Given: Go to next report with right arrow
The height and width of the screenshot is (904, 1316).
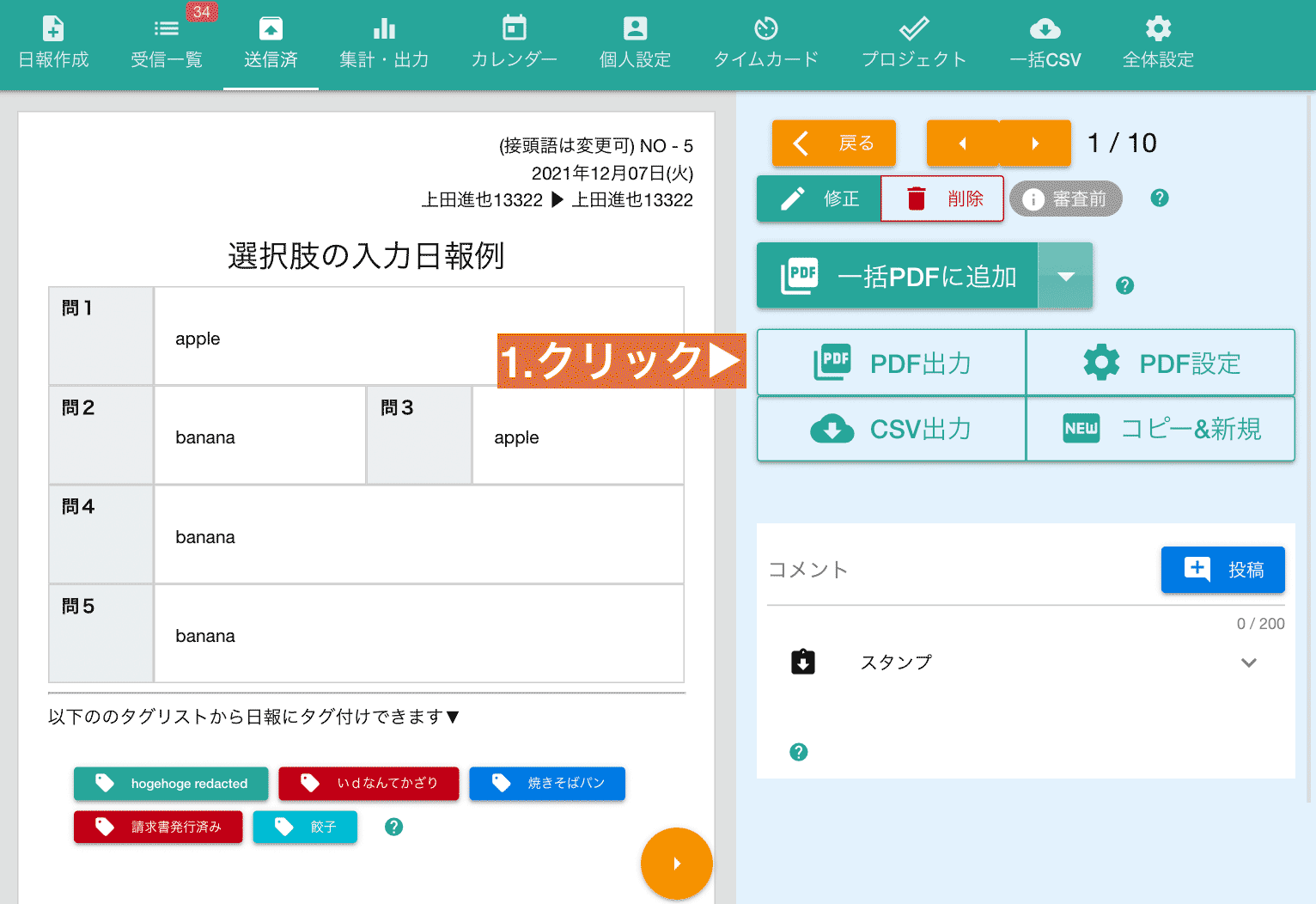Looking at the screenshot, I should click(1035, 143).
